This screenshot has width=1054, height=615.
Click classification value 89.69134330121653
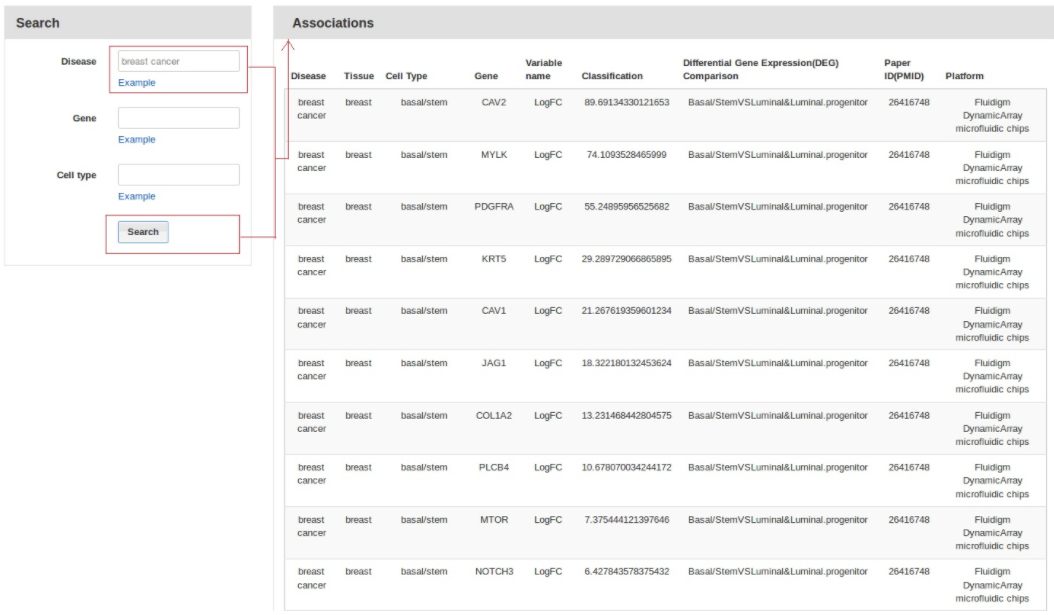point(626,102)
